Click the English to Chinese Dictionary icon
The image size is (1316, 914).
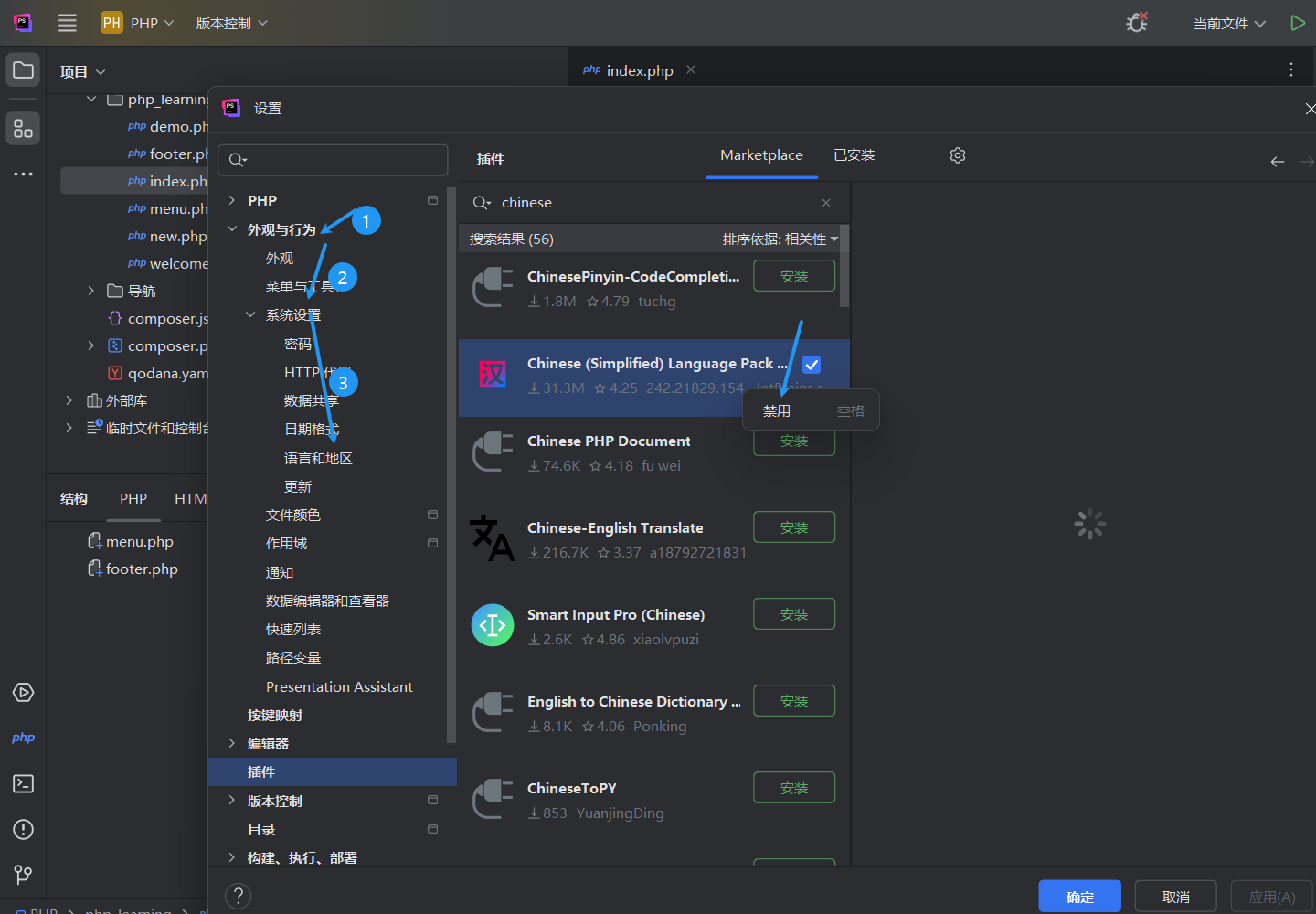(x=493, y=712)
